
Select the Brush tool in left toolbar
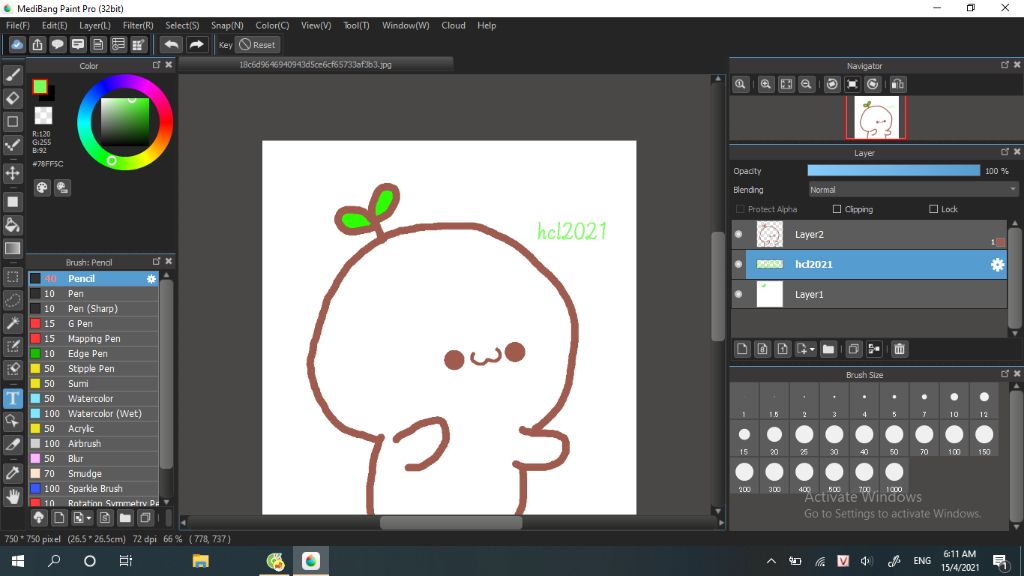click(x=12, y=75)
